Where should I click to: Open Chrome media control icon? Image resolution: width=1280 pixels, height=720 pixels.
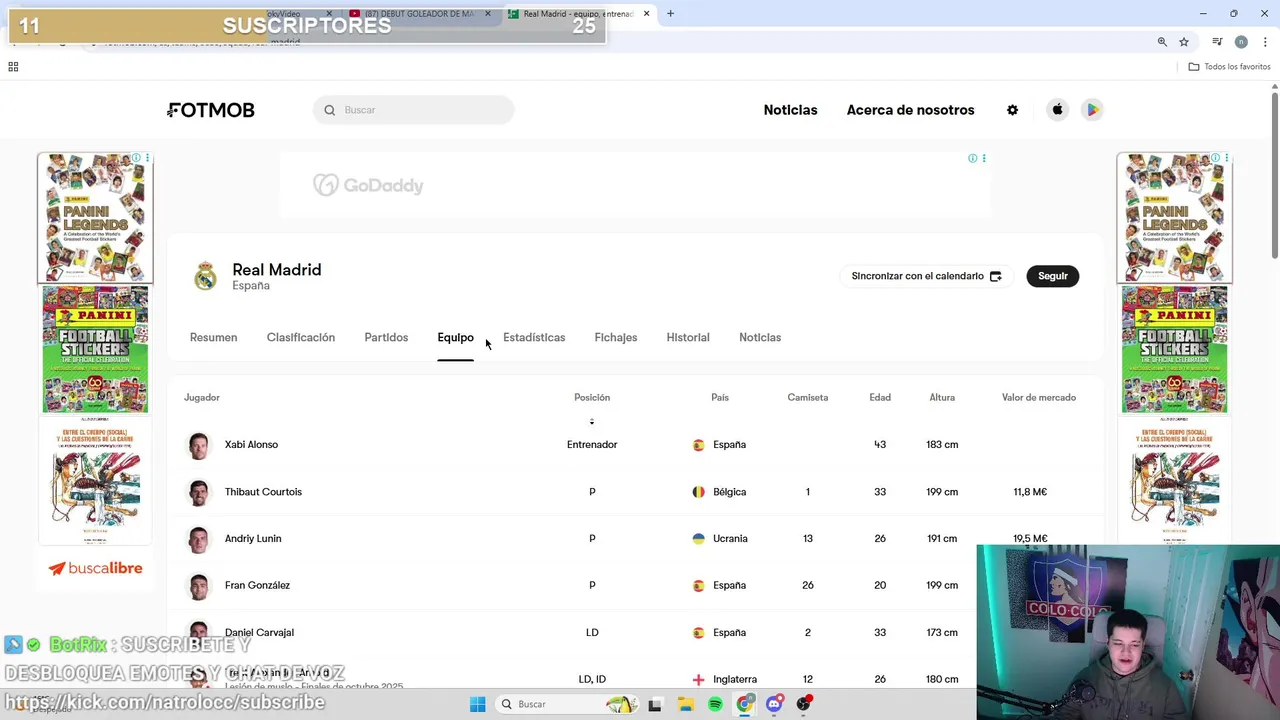tap(1217, 42)
